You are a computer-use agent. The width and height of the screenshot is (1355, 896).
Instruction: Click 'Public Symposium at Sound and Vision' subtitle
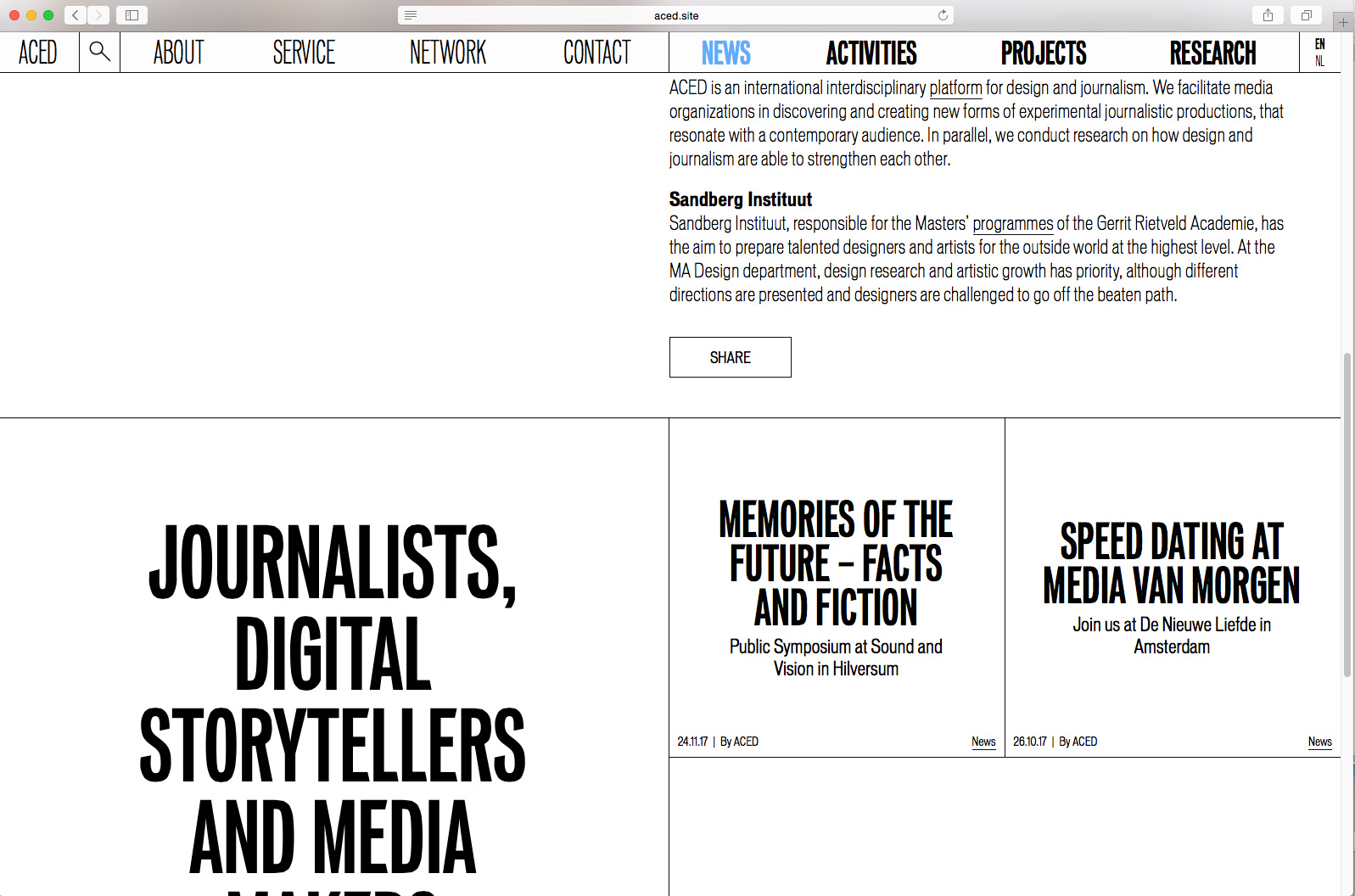click(836, 658)
